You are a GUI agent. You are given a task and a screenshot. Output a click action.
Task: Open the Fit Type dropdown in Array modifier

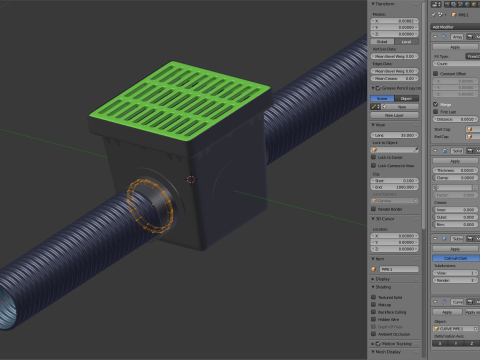pyautogui.click(x=472, y=56)
